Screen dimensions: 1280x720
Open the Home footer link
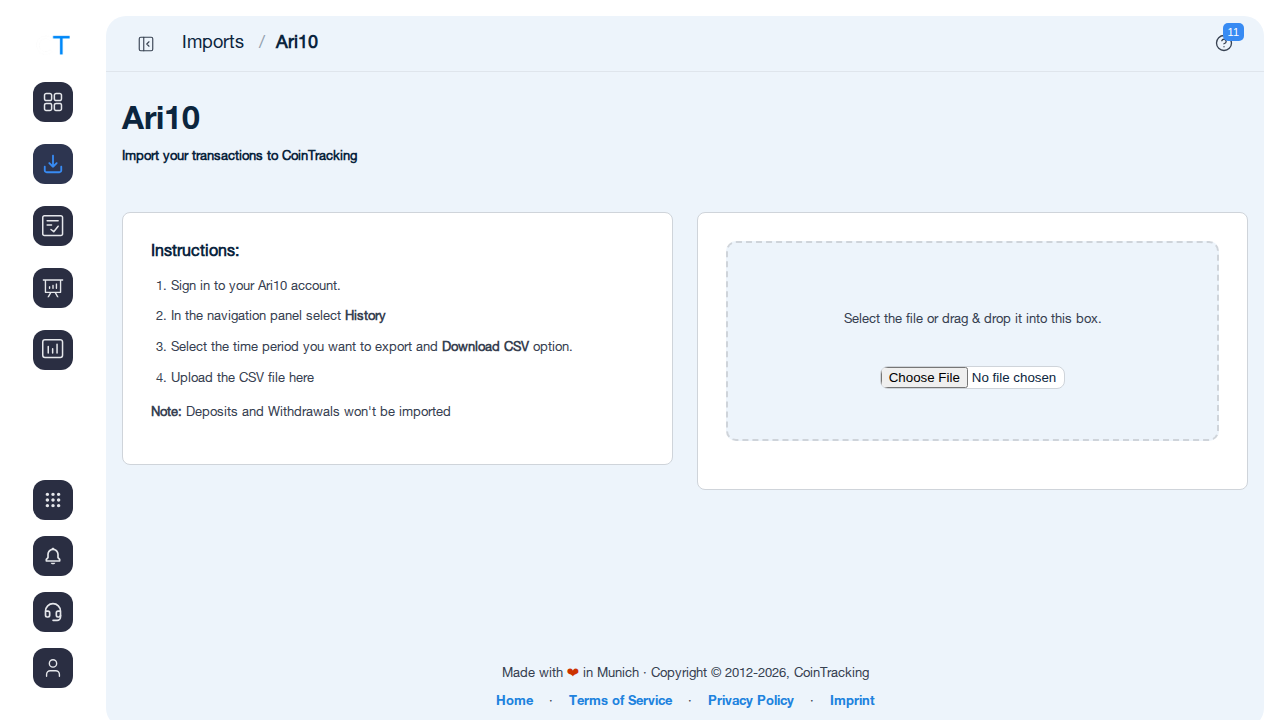click(515, 700)
